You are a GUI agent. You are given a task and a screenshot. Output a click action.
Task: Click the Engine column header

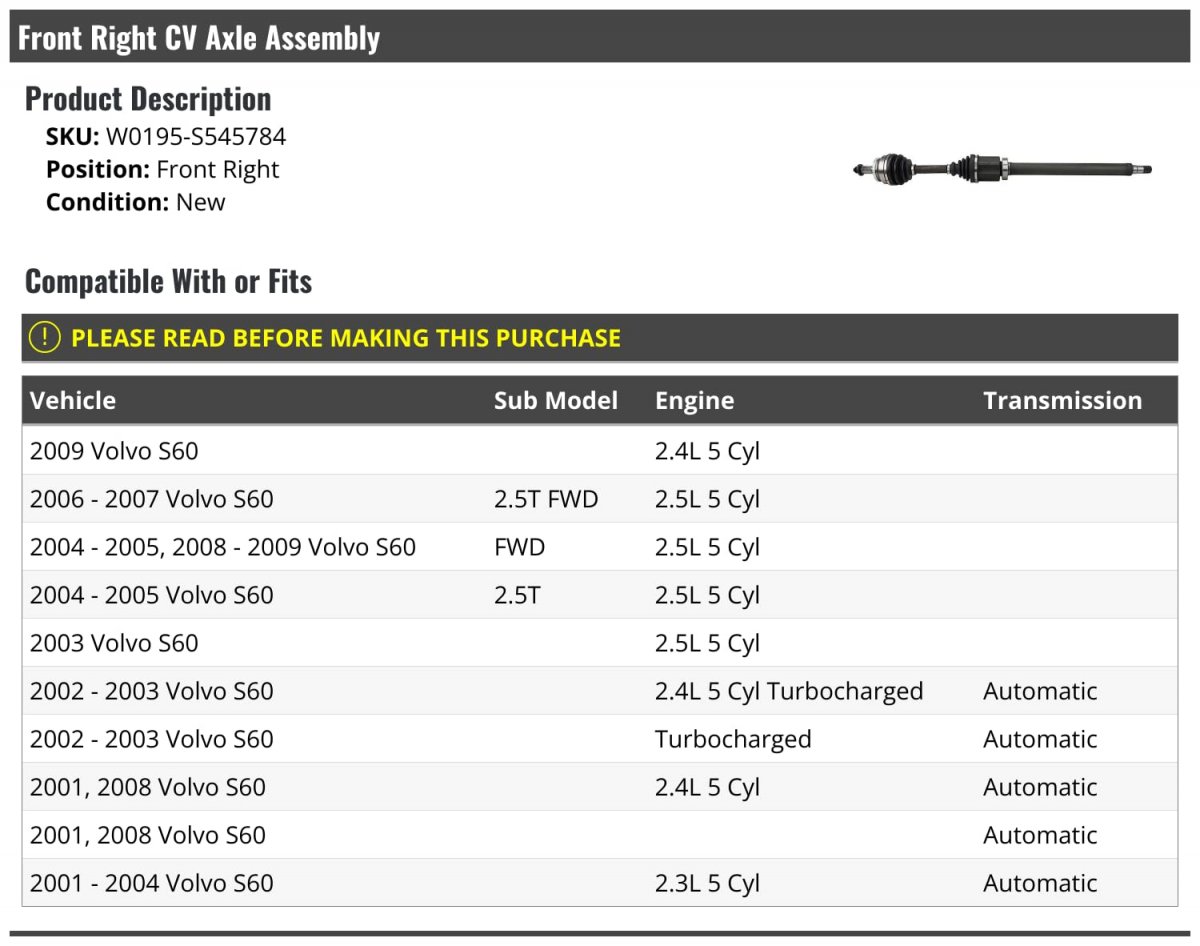(695, 401)
